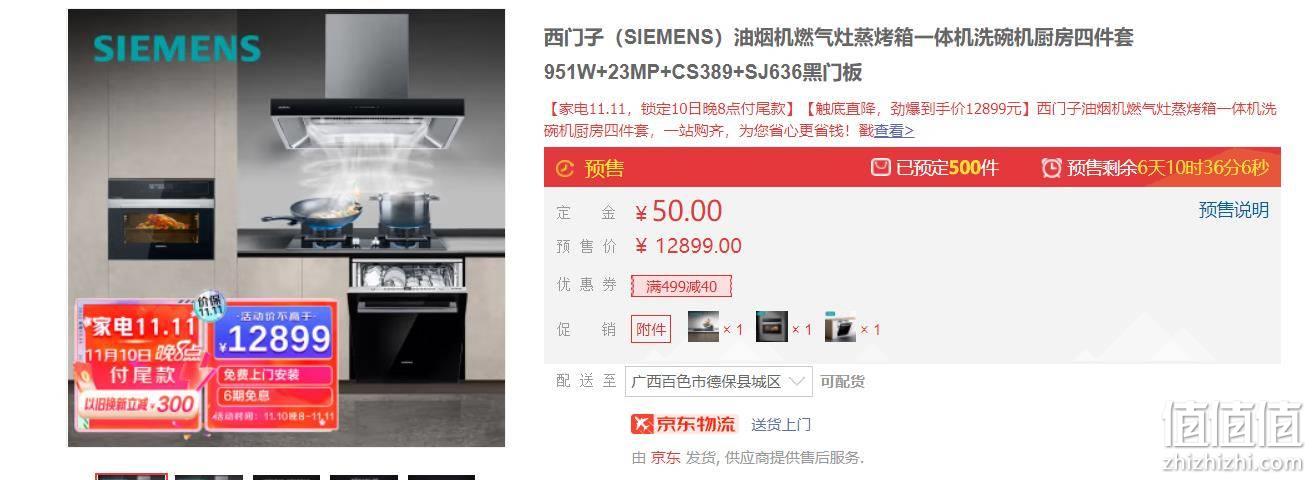Open the dishwasher accessory thumbnail

(x=840, y=328)
